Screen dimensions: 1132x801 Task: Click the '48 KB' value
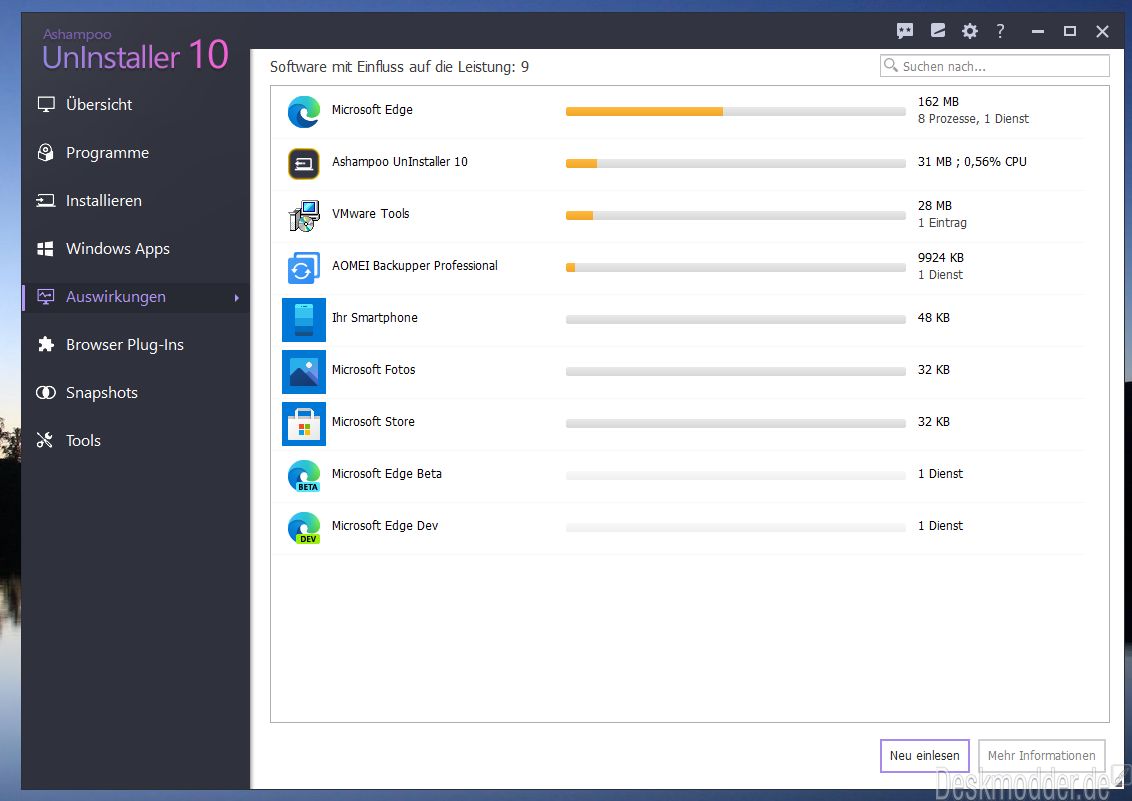click(933, 318)
